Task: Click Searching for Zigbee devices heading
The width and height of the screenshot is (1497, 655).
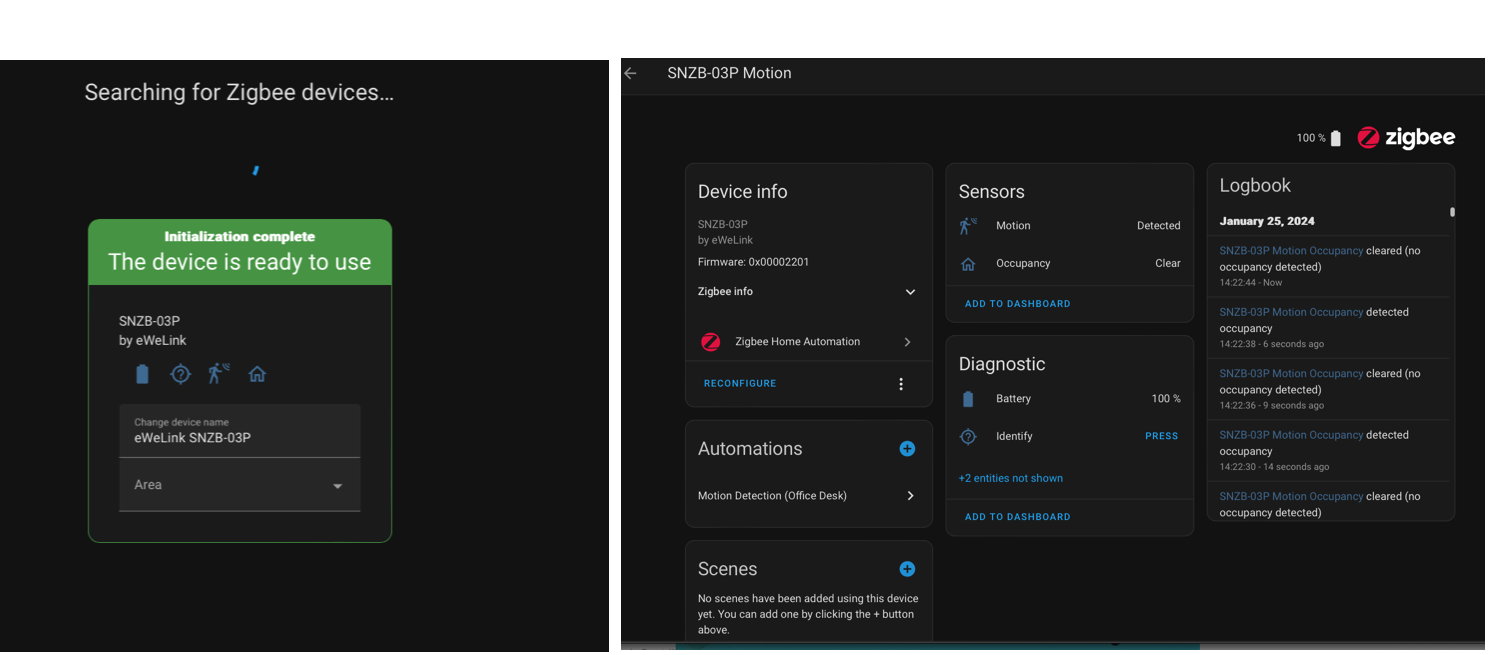Action: pyautogui.click(x=239, y=93)
